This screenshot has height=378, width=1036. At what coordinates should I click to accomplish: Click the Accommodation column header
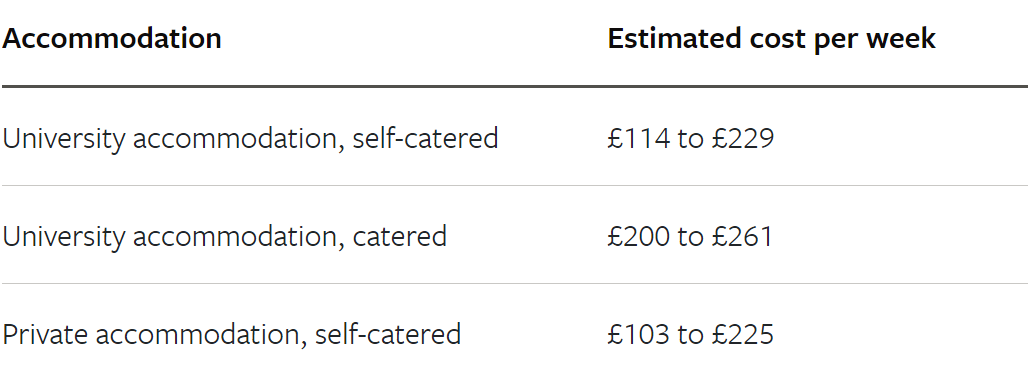point(112,39)
